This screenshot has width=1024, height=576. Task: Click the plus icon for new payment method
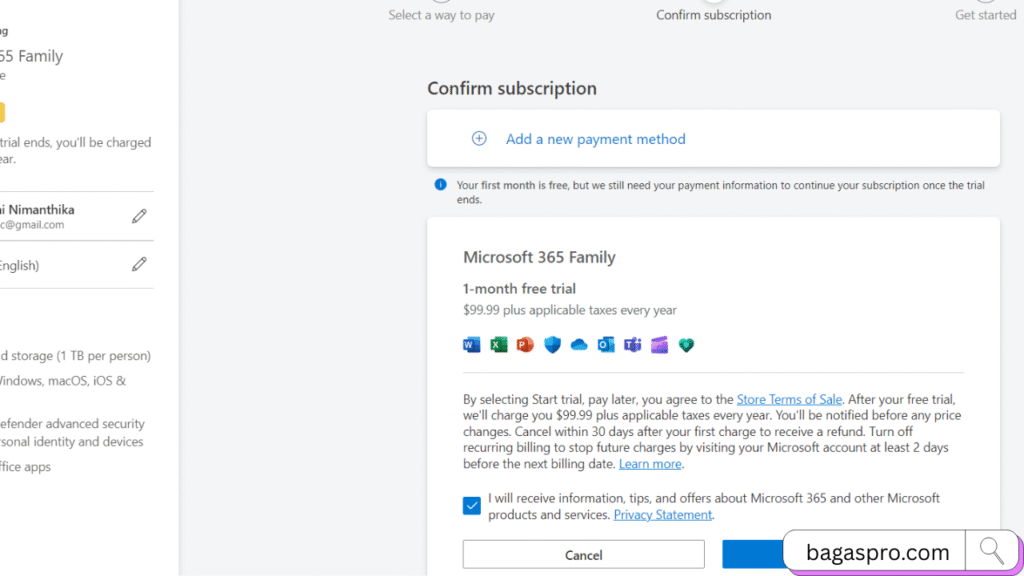point(479,139)
